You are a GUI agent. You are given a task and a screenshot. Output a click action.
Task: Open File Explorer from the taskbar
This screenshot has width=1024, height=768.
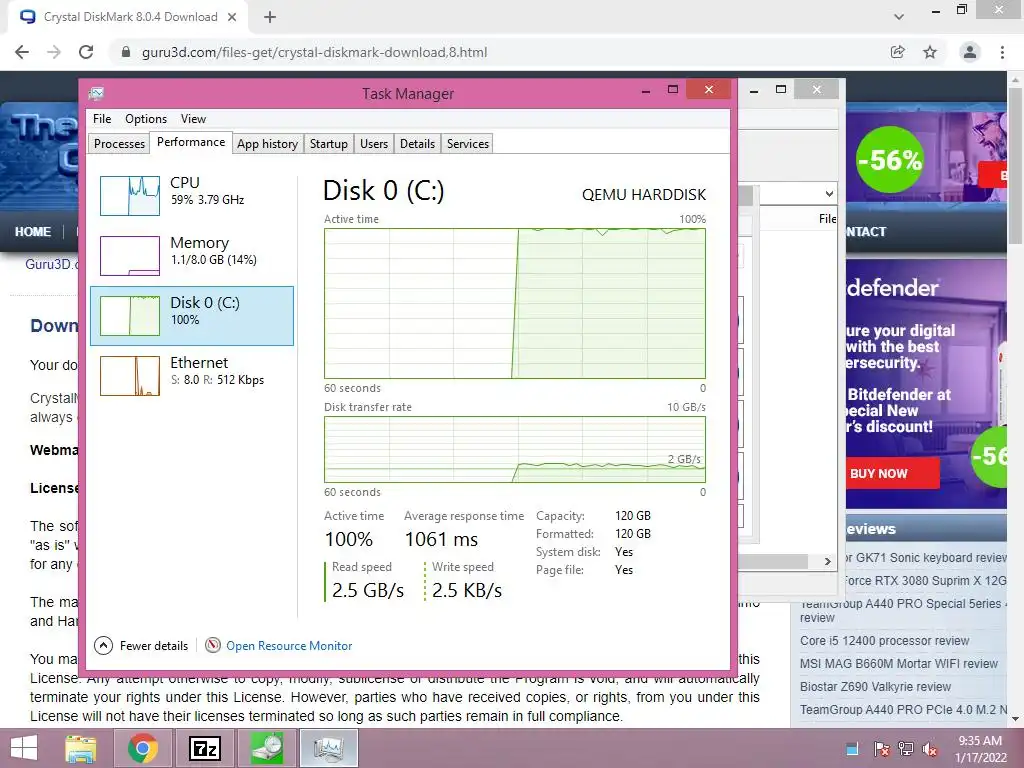coord(80,748)
